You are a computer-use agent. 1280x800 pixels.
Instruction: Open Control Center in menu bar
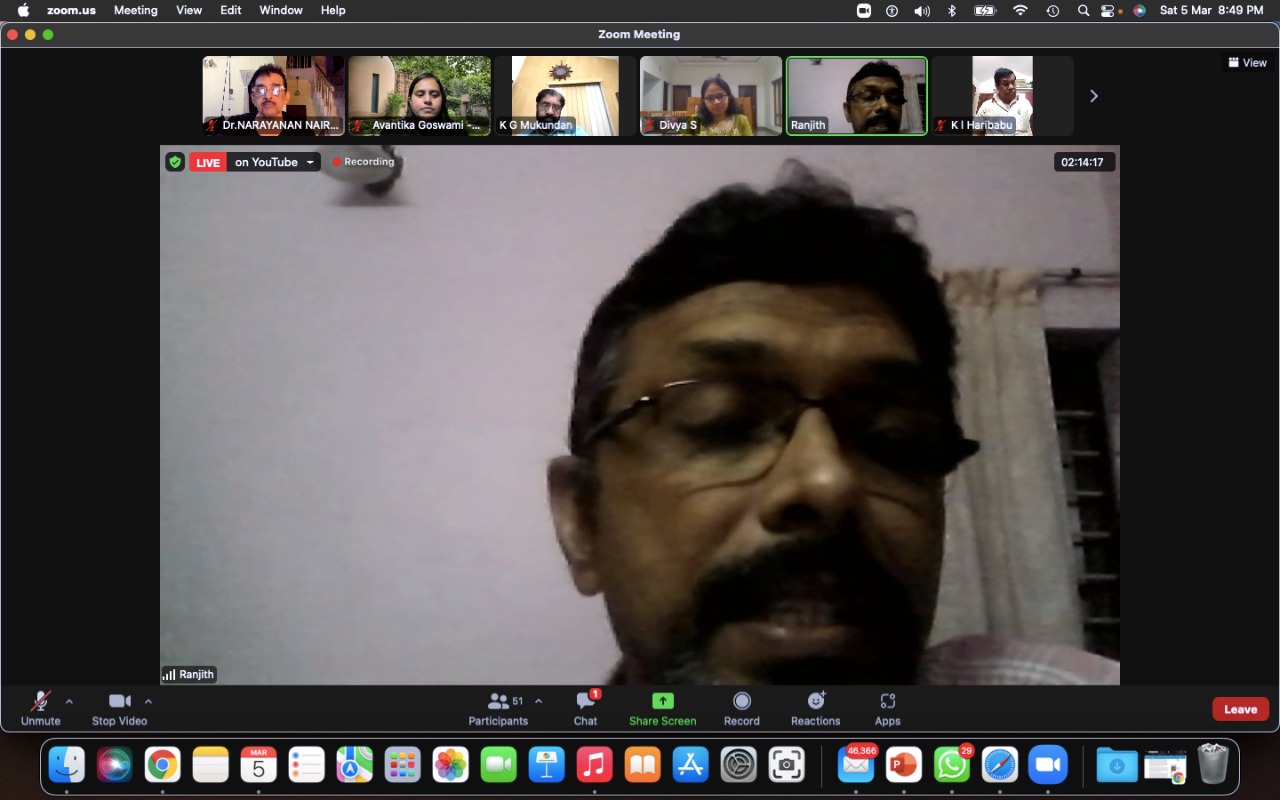point(1108,10)
